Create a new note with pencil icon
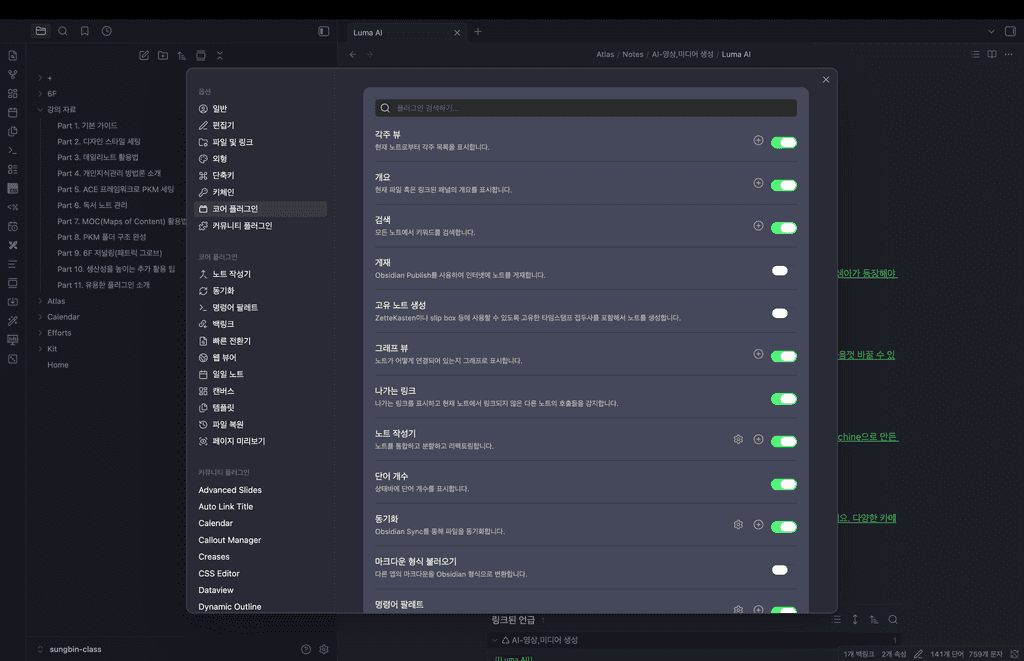This screenshot has width=1024, height=661. pyautogui.click(x=144, y=56)
